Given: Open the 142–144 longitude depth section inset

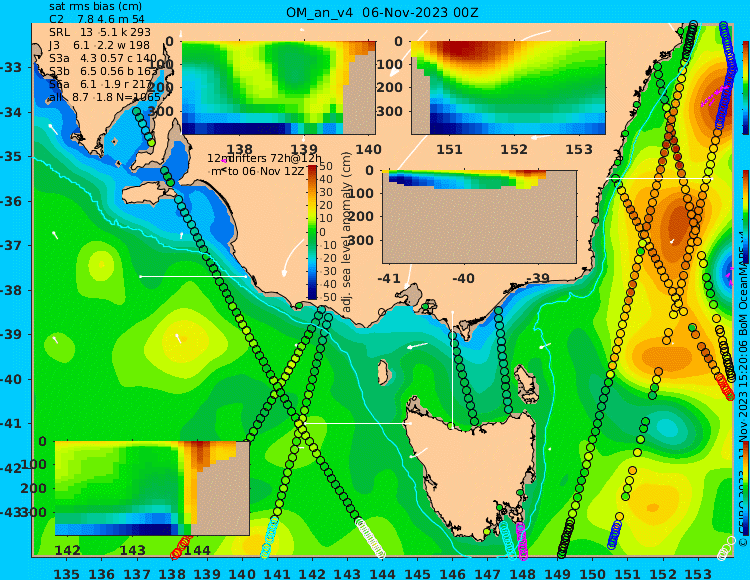Looking at the screenshot, I should [152, 488].
